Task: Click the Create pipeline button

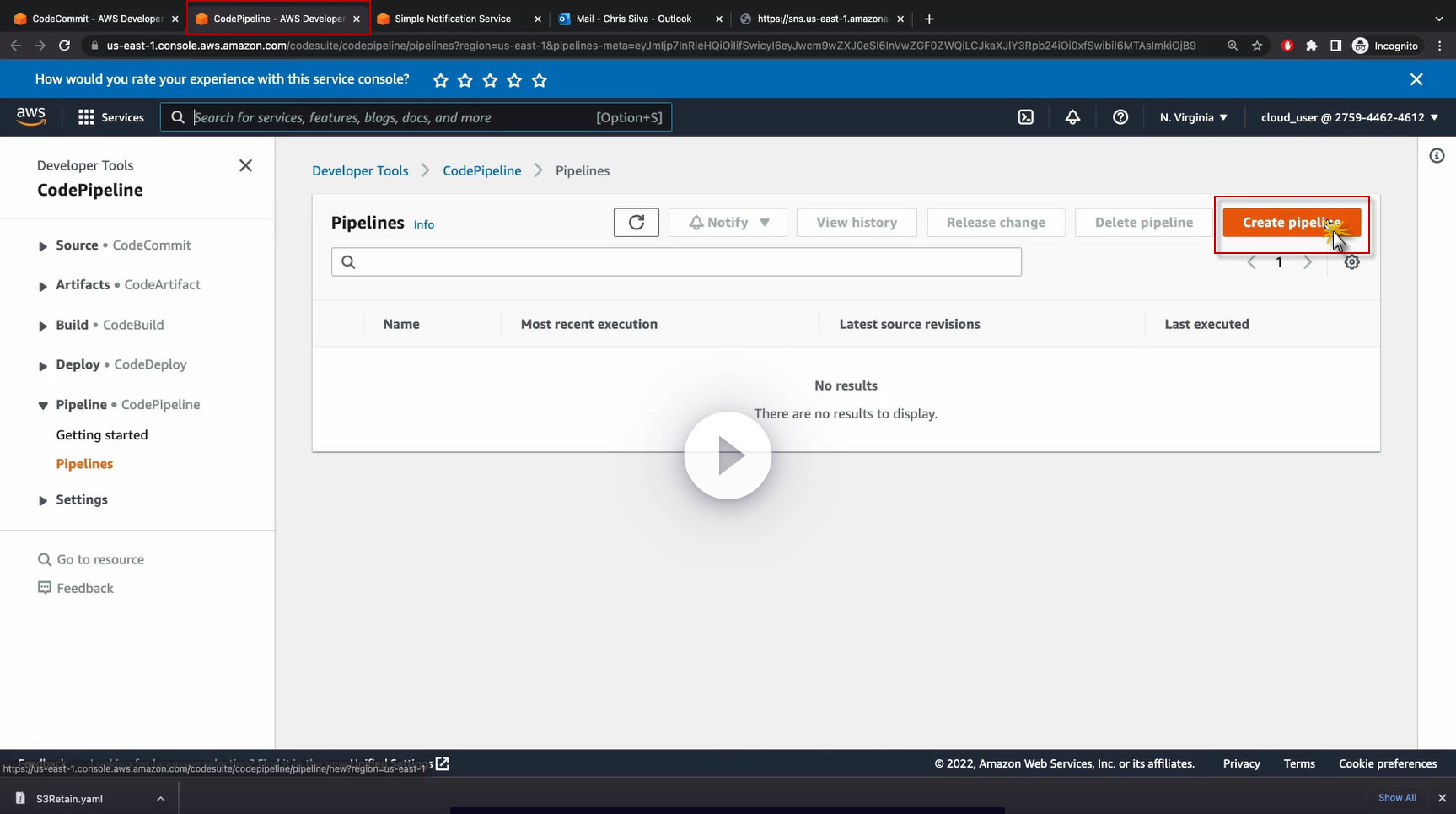Action: click(x=1292, y=223)
